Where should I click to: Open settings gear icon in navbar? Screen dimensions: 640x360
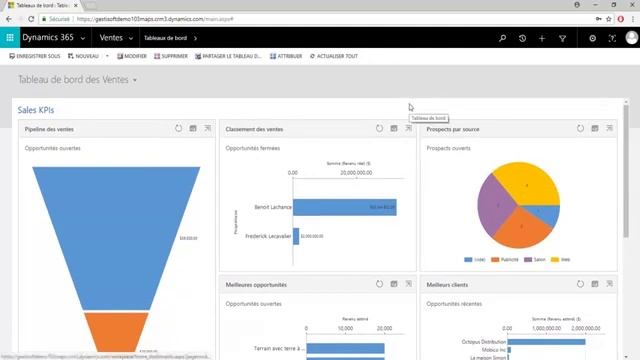click(x=592, y=38)
